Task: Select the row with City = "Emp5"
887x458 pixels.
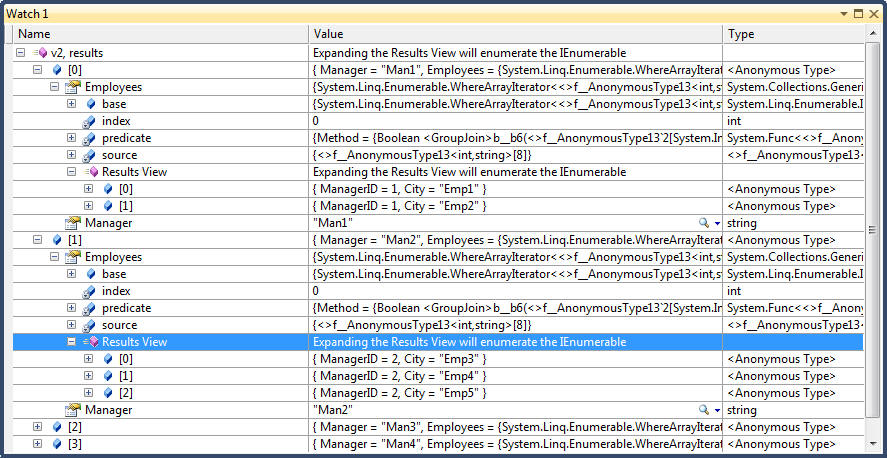Action: pos(400,393)
